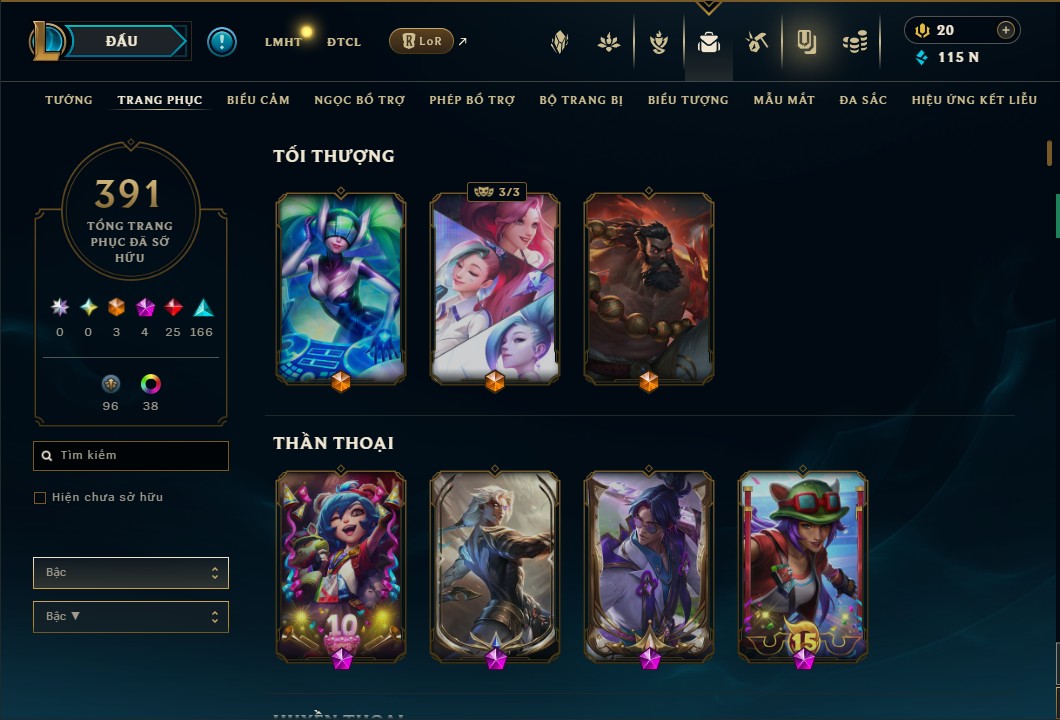The width and height of the screenshot is (1060, 720).
Task: Click the chroma color wheel icon
Action: (150, 384)
